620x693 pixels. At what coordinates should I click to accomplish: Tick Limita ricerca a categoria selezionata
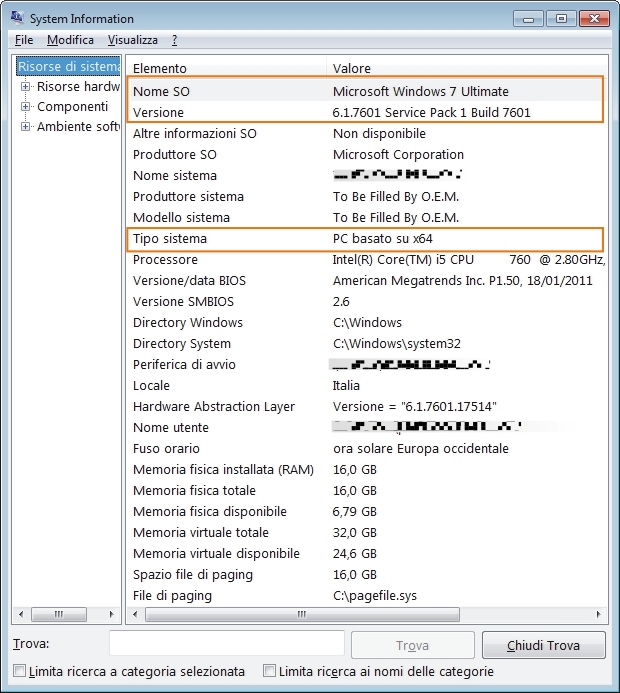[x=19, y=671]
